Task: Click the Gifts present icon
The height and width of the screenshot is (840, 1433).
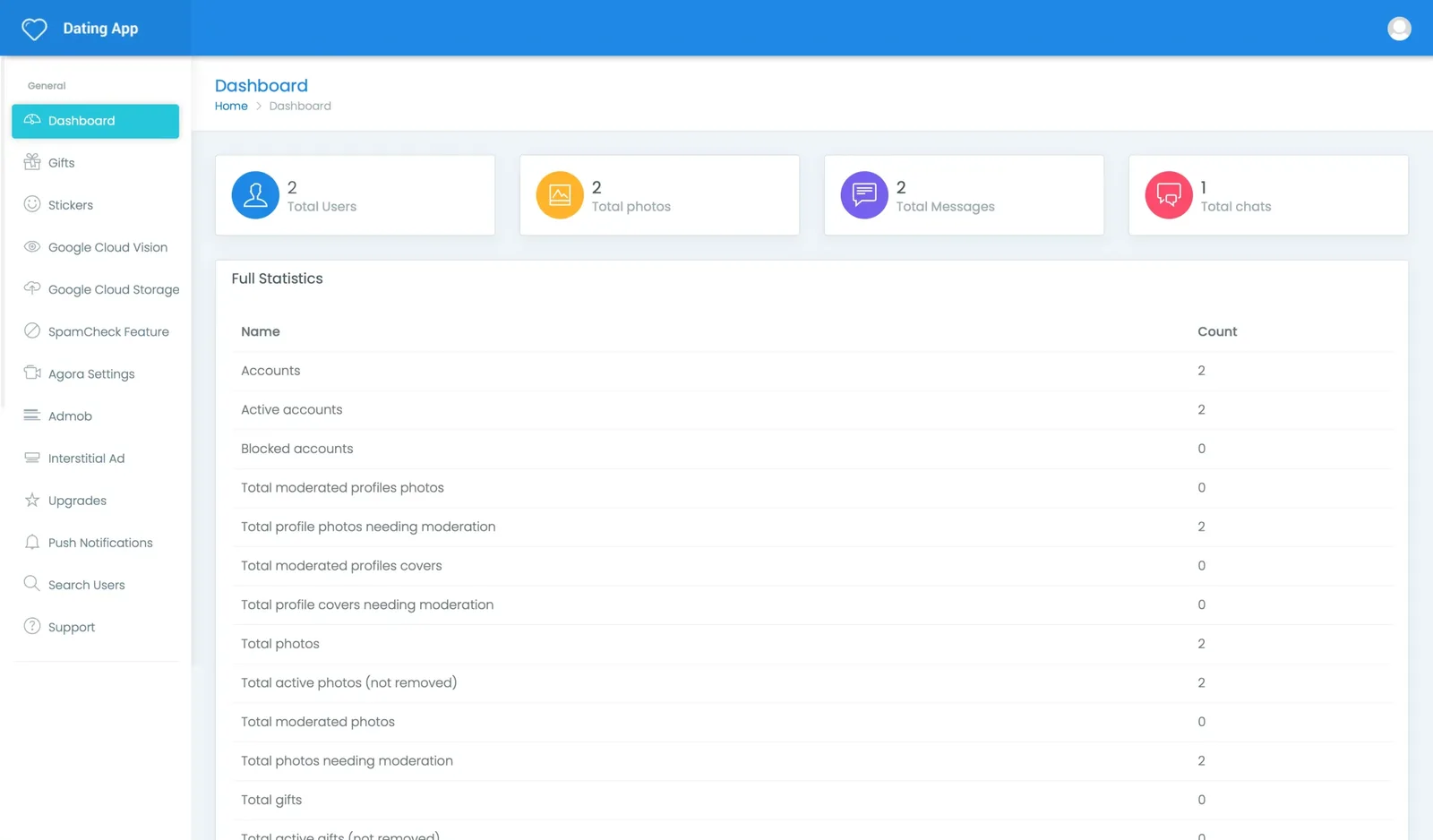Action: 32,162
